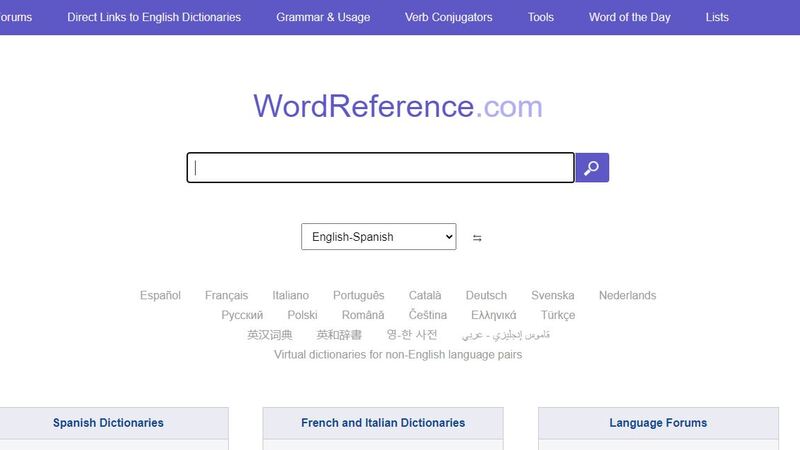800x450 pixels.
Task: Open the Arabic dictionary link
Action: pyautogui.click(x=506, y=335)
